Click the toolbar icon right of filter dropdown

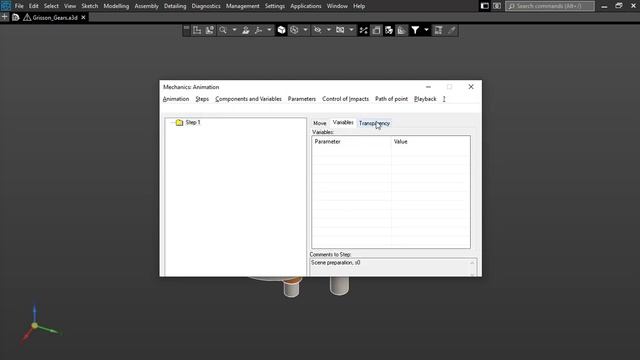[438, 30]
